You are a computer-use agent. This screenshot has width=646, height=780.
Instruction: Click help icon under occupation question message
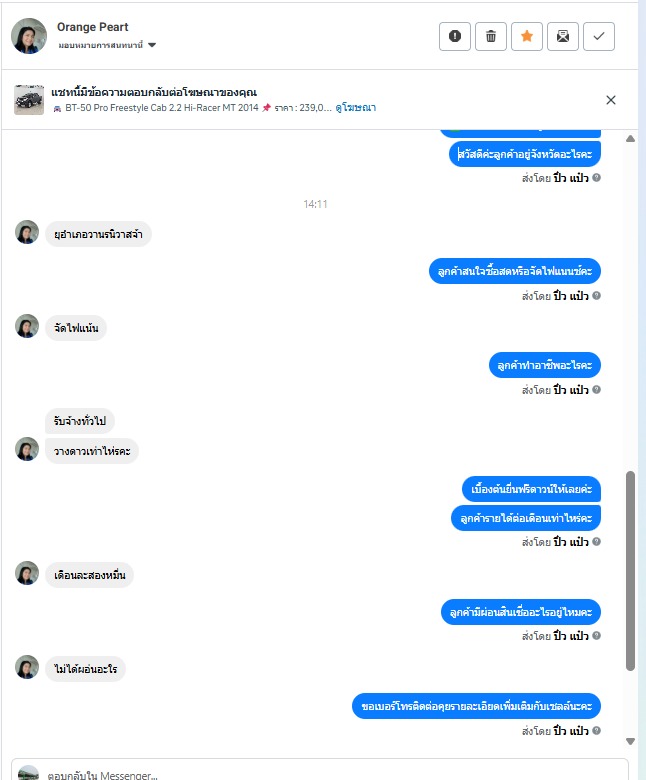[x=596, y=390]
